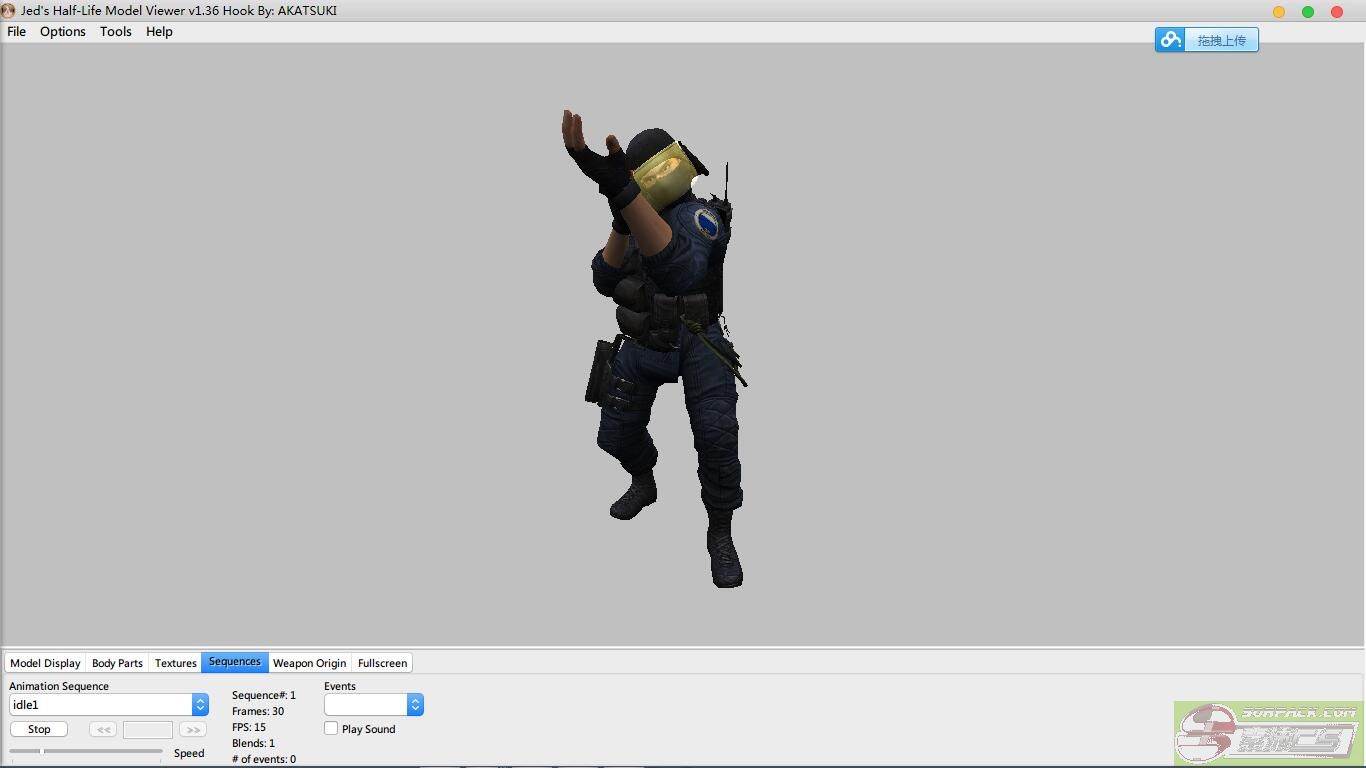The height and width of the screenshot is (768, 1366).
Task: Step to previous frame with << button
Action: coord(102,730)
